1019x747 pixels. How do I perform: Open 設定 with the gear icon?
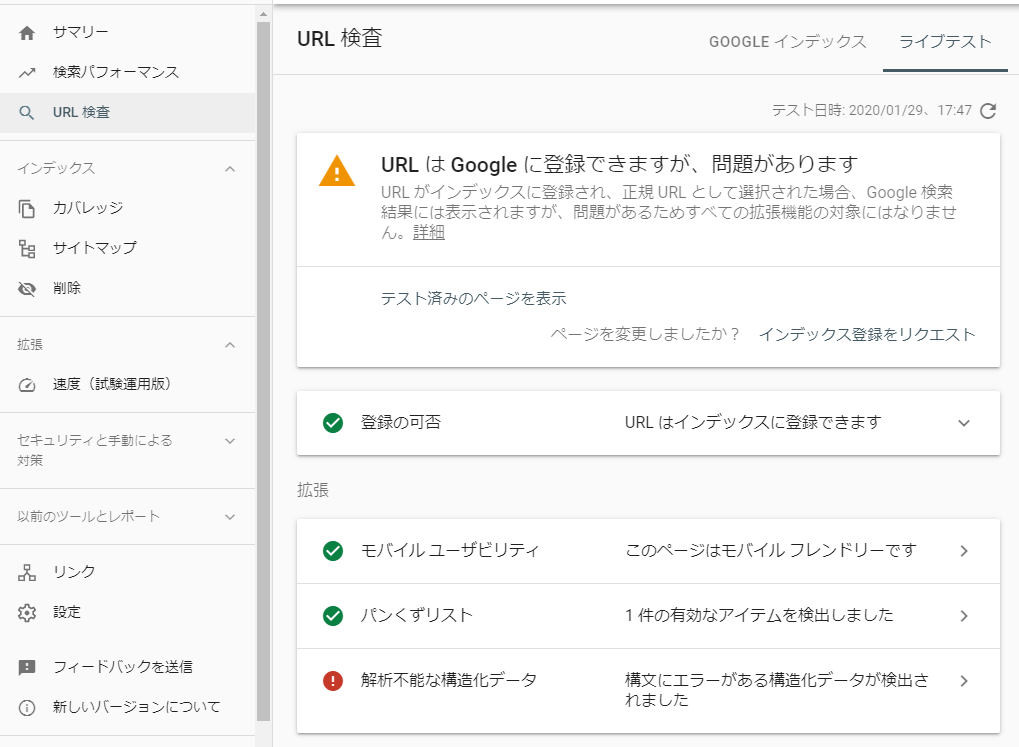tap(27, 612)
